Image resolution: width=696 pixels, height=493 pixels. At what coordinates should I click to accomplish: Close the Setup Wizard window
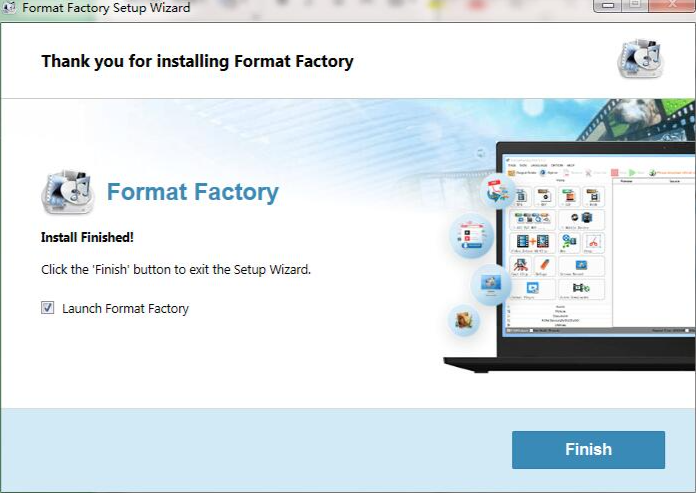click(672, 5)
